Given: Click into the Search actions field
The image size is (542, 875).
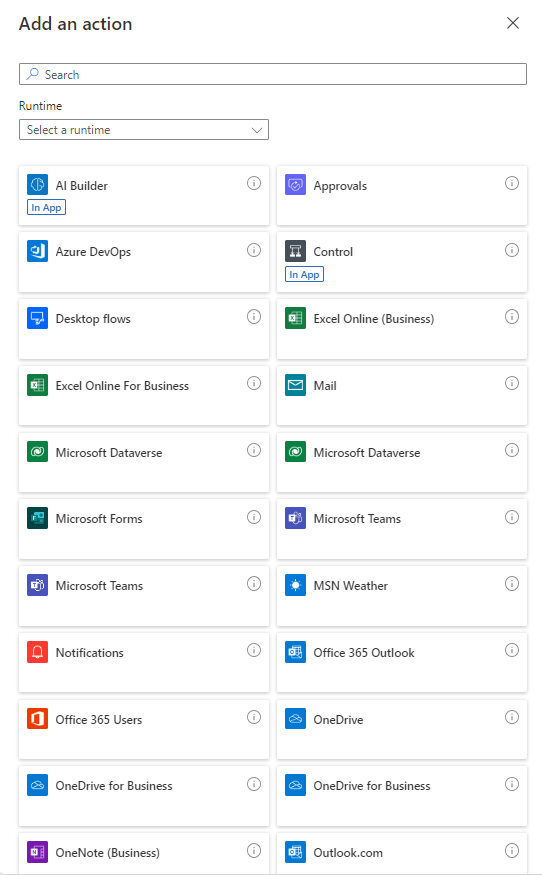Looking at the screenshot, I should [x=273, y=74].
